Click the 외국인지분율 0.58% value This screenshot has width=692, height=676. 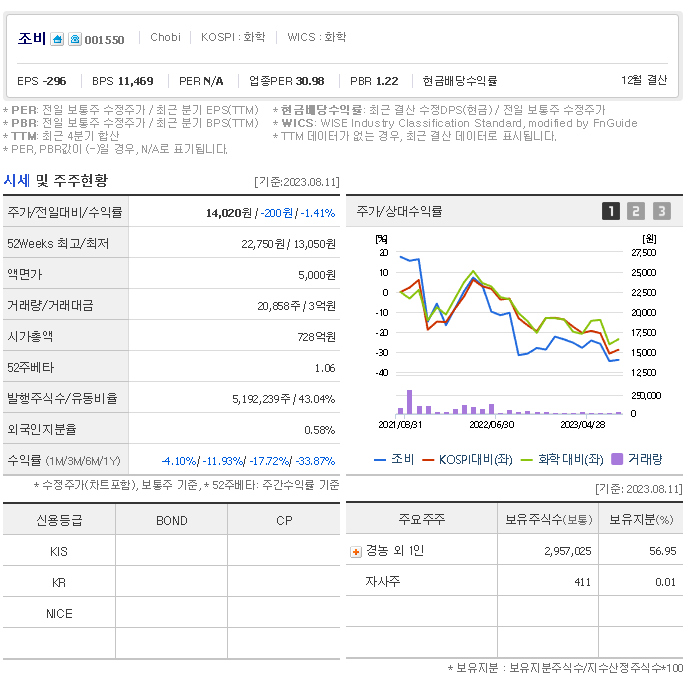tap(320, 430)
